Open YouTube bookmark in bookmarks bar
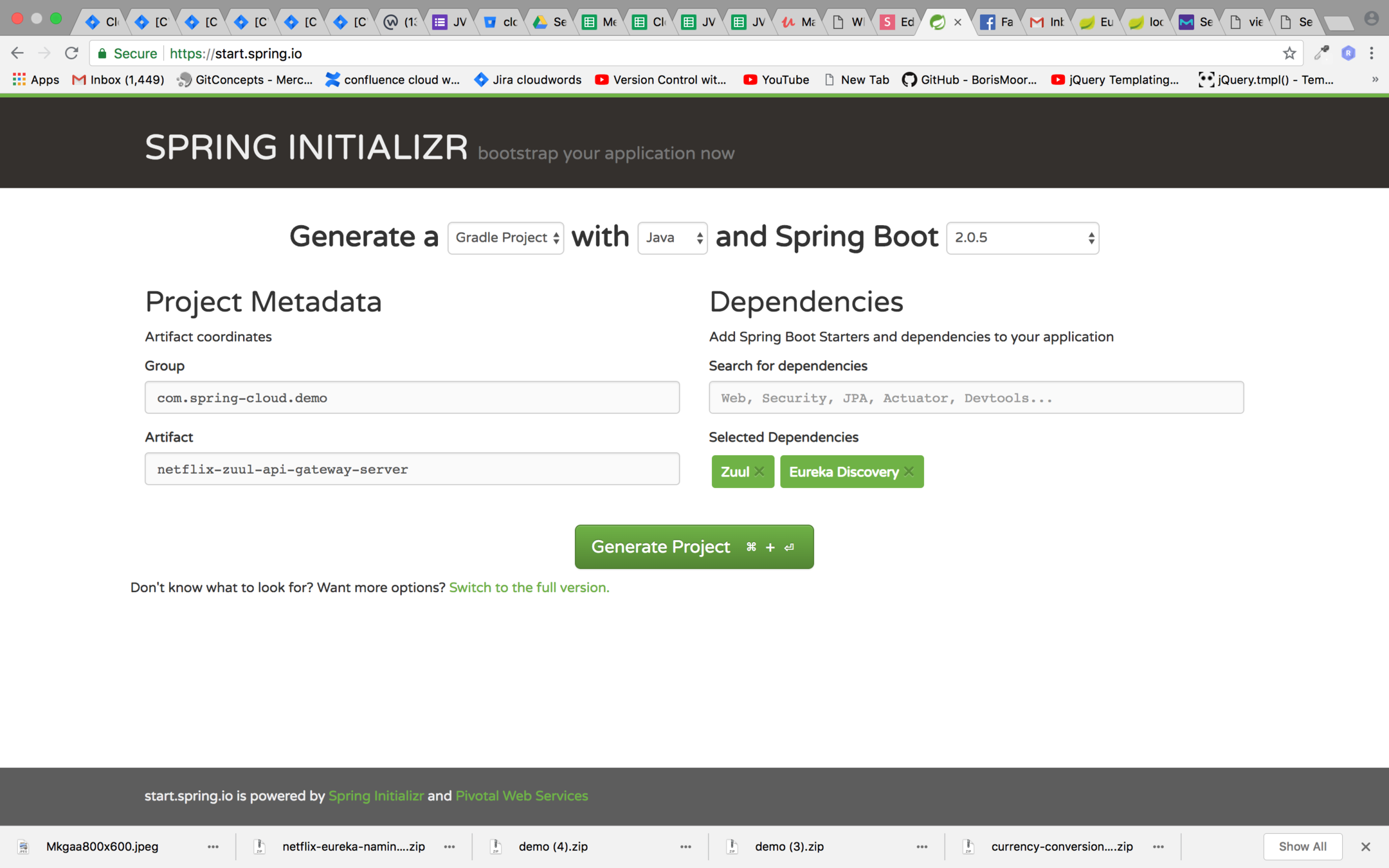Image resolution: width=1389 pixels, height=868 pixels. click(x=777, y=80)
